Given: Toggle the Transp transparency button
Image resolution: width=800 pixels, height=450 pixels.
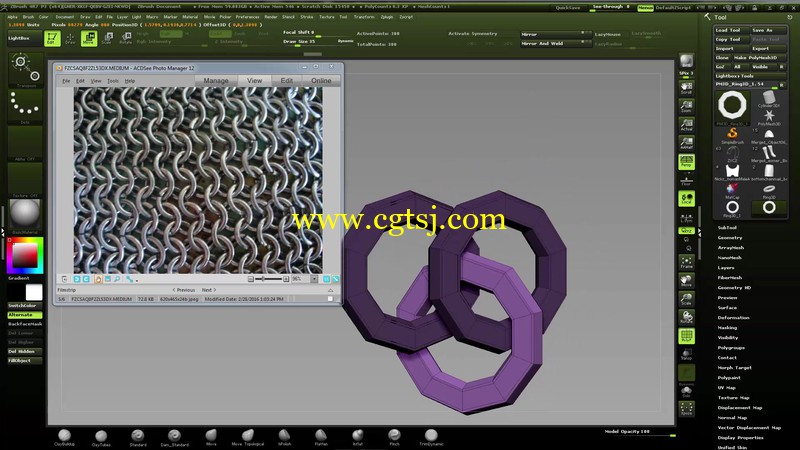Looking at the screenshot, I should (x=686, y=354).
